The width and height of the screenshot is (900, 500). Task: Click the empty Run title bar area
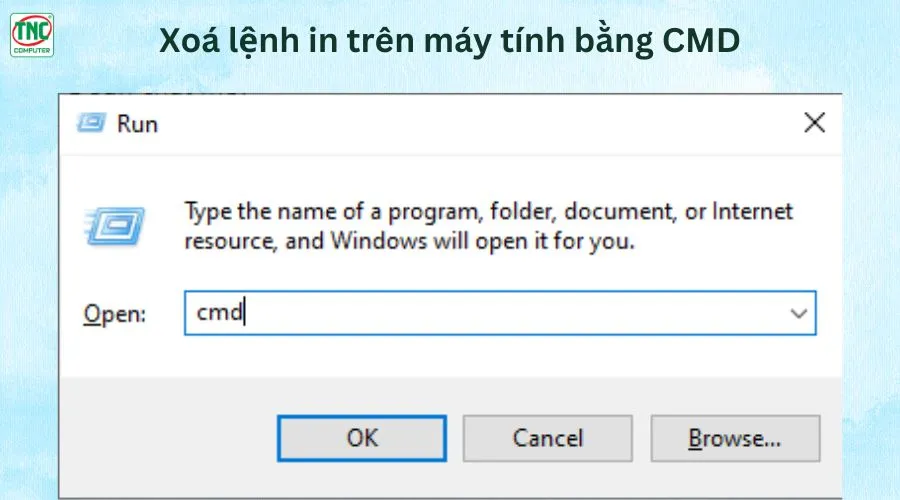click(x=476, y=124)
